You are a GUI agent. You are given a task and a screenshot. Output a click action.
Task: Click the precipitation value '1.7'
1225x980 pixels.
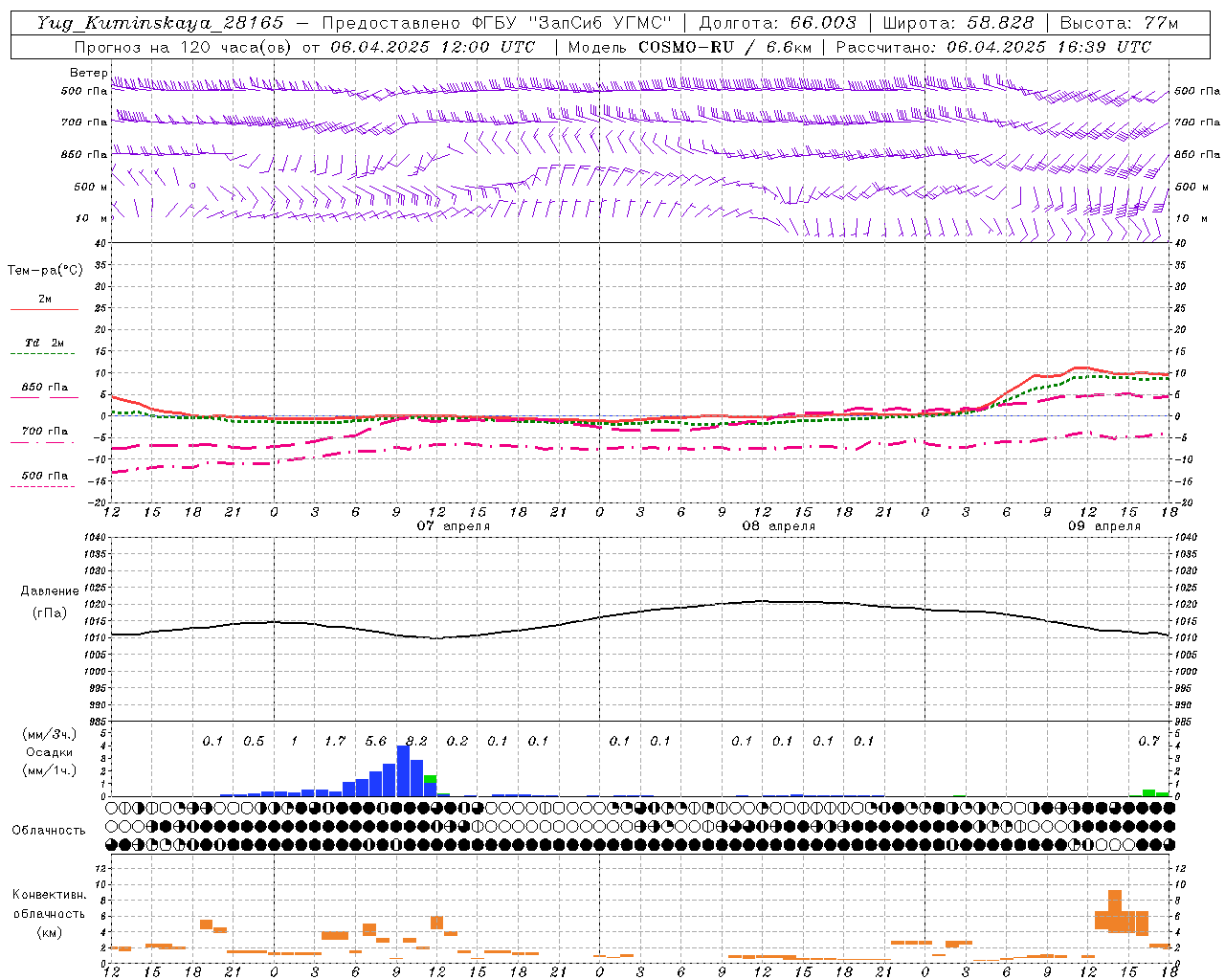pos(335,741)
